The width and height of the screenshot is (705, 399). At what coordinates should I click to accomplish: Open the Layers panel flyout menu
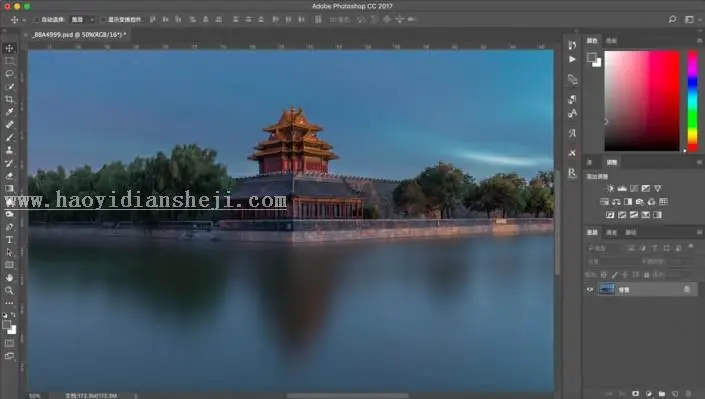click(699, 233)
